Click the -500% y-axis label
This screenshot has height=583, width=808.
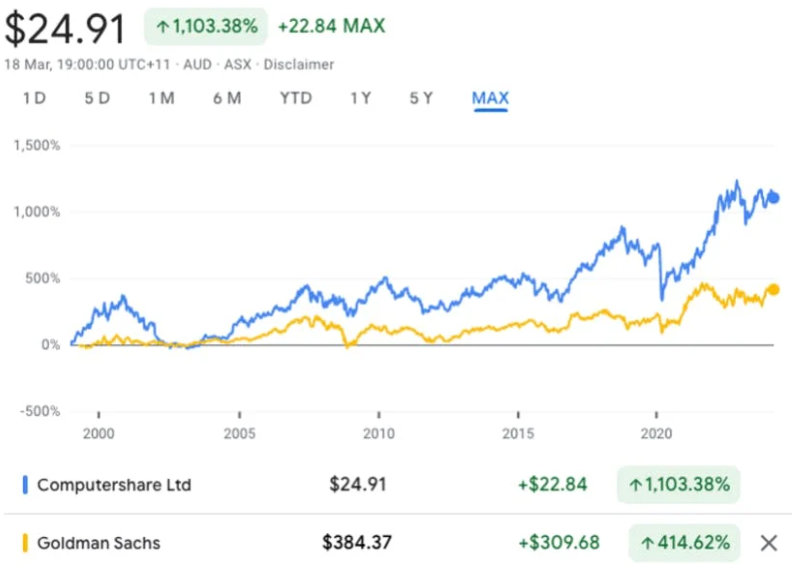(40, 411)
